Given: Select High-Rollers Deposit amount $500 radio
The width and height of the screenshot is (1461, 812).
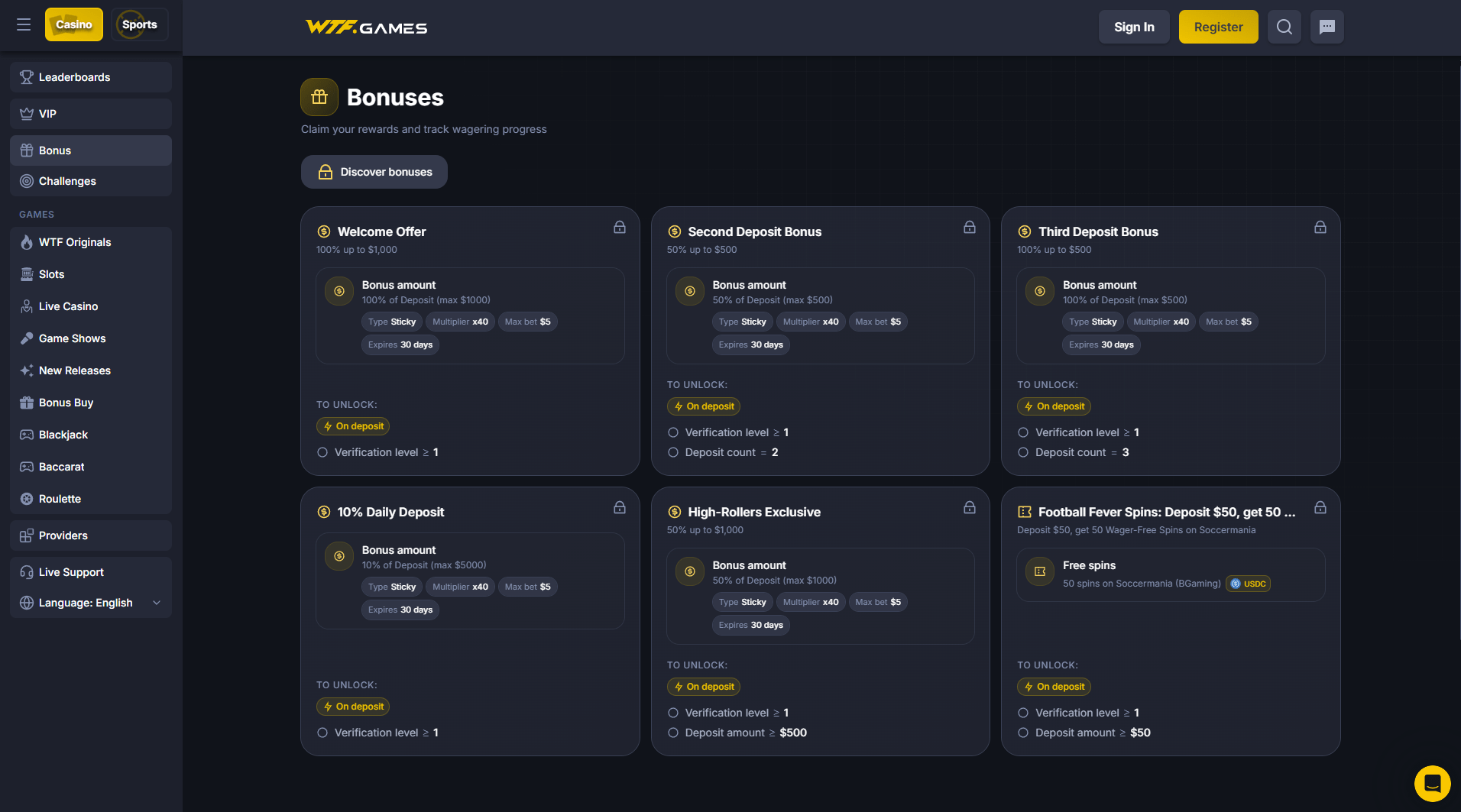Looking at the screenshot, I should pos(673,733).
